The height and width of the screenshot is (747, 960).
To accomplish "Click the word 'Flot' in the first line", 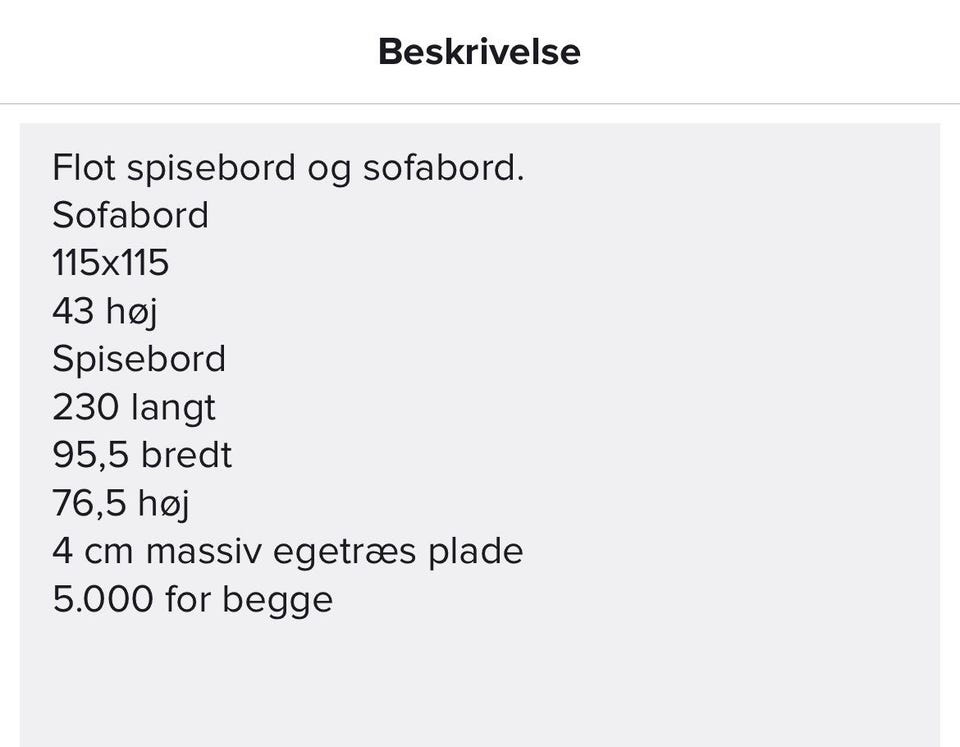I will (x=84, y=167).
